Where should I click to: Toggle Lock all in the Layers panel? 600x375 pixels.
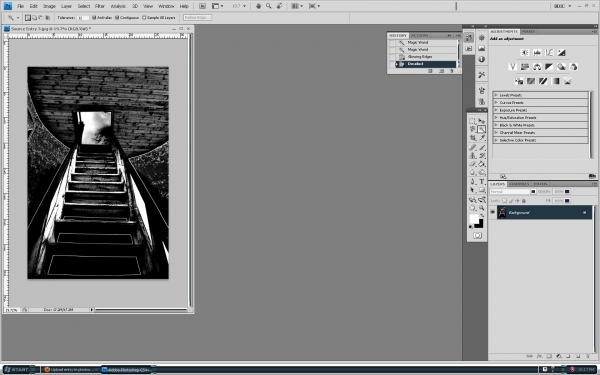(x=524, y=201)
